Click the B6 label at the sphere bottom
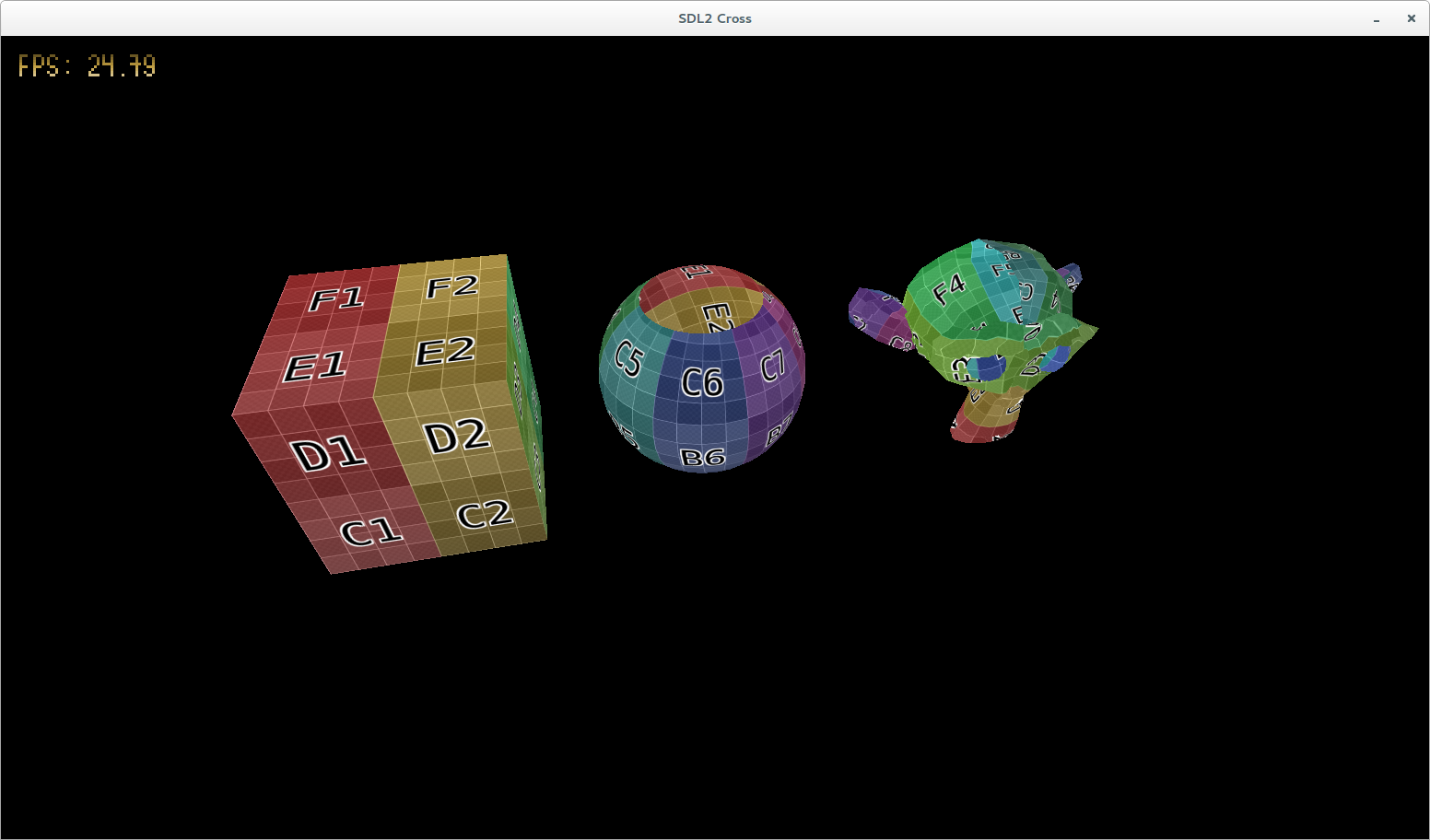This screenshot has height=840, width=1430. 701,456
